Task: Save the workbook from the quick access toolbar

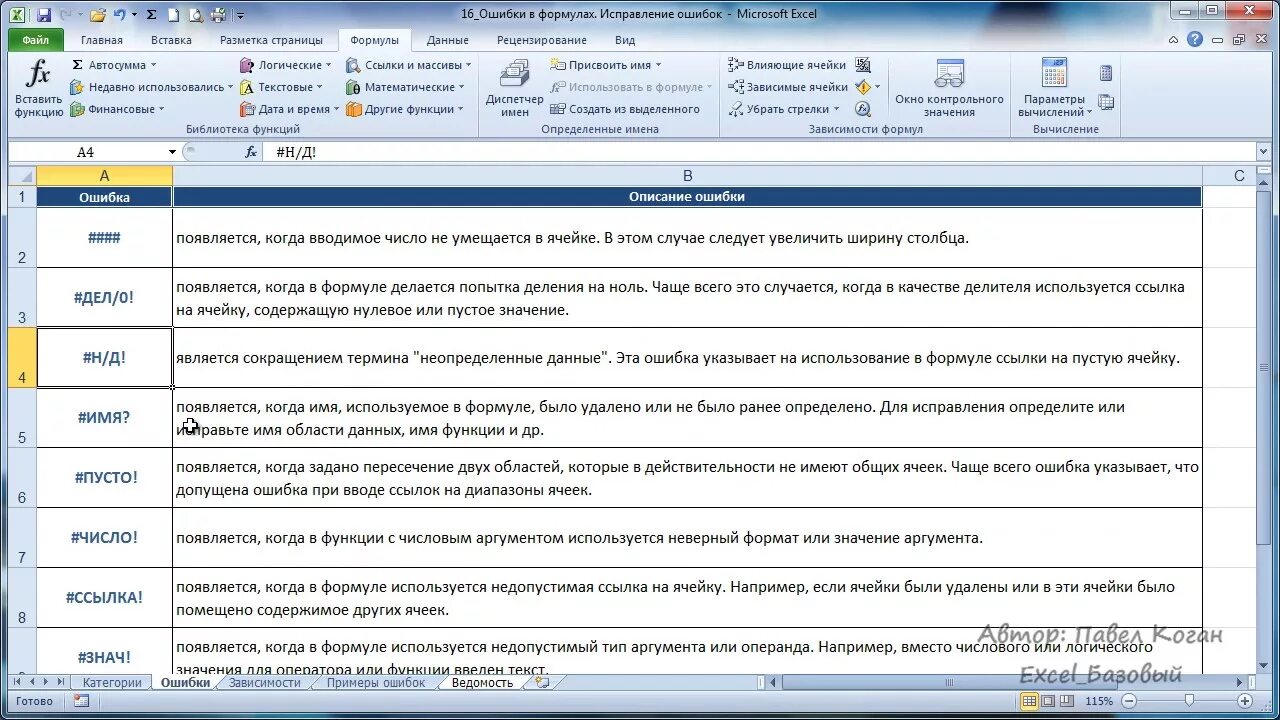Action: pos(43,15)
